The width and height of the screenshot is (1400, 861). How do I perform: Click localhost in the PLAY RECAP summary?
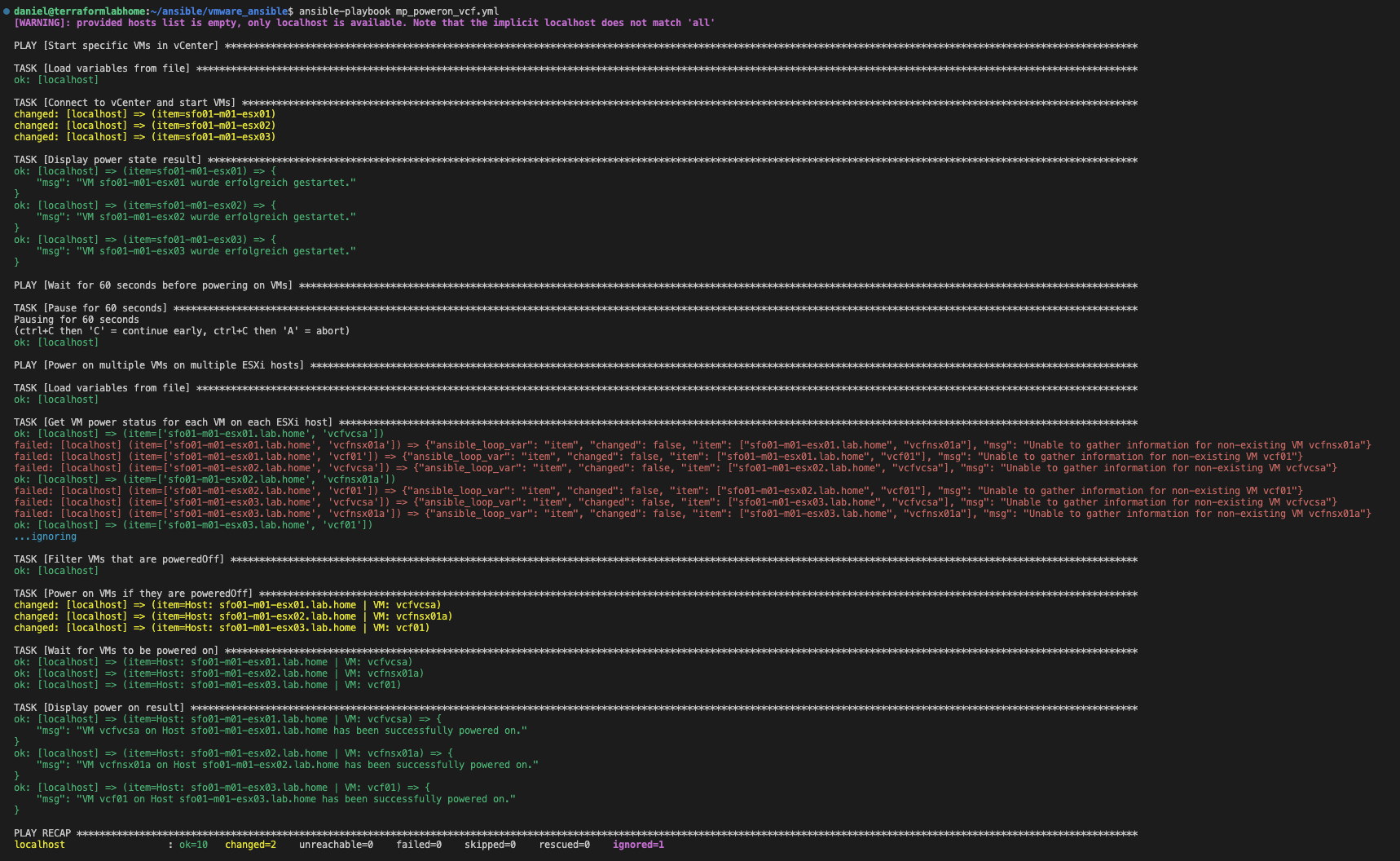click(39, 844)
